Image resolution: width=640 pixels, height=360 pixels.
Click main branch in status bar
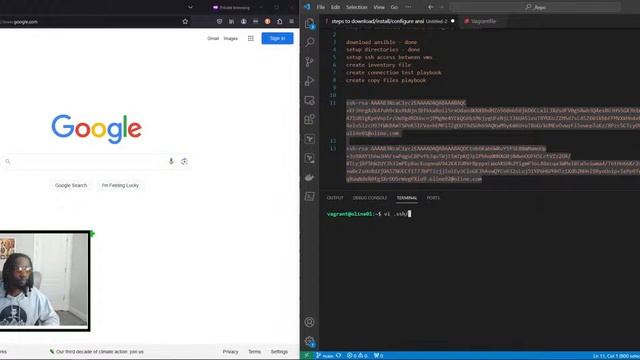point(325,356)
